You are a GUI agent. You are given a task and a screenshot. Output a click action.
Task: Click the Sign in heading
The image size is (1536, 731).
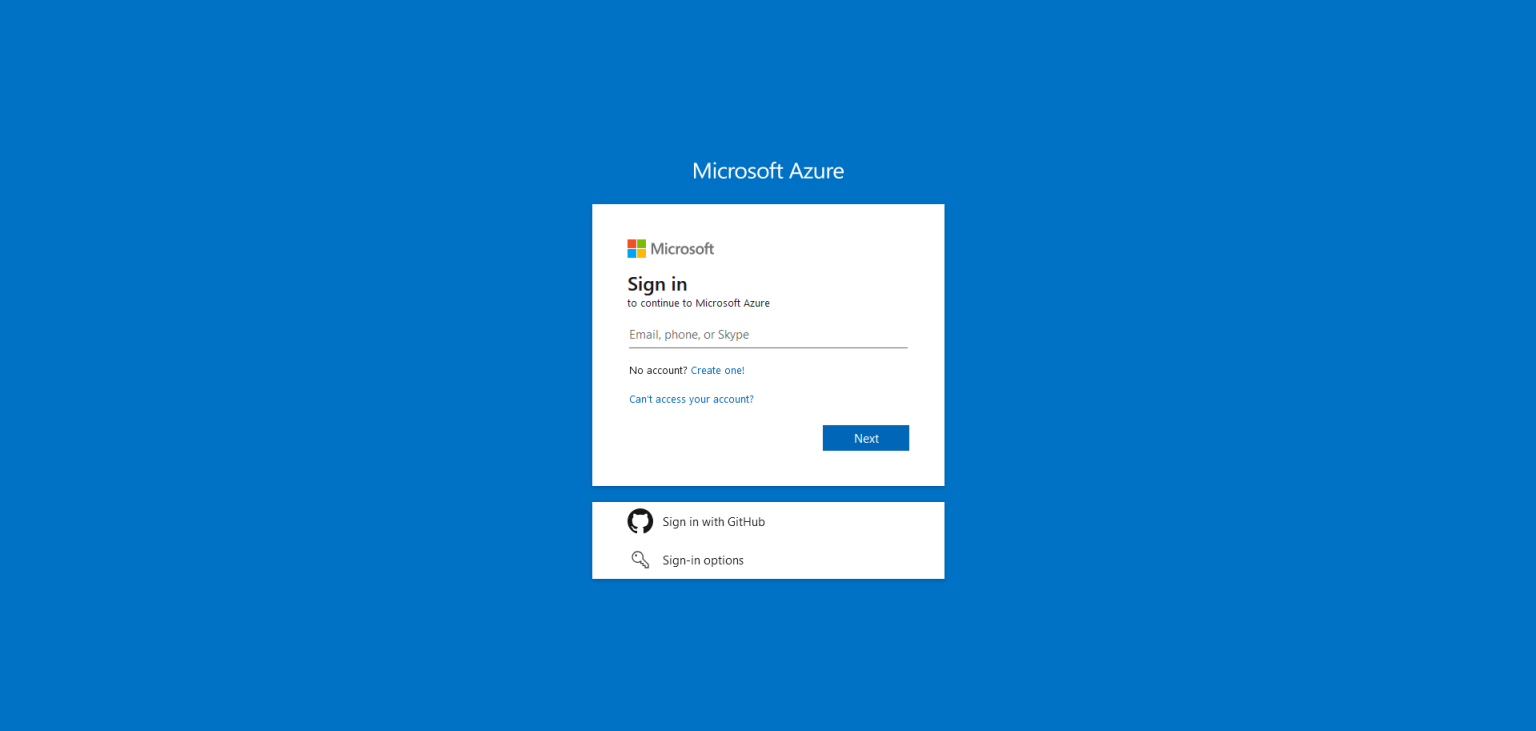pyautogui.click(x=657, y=284)
